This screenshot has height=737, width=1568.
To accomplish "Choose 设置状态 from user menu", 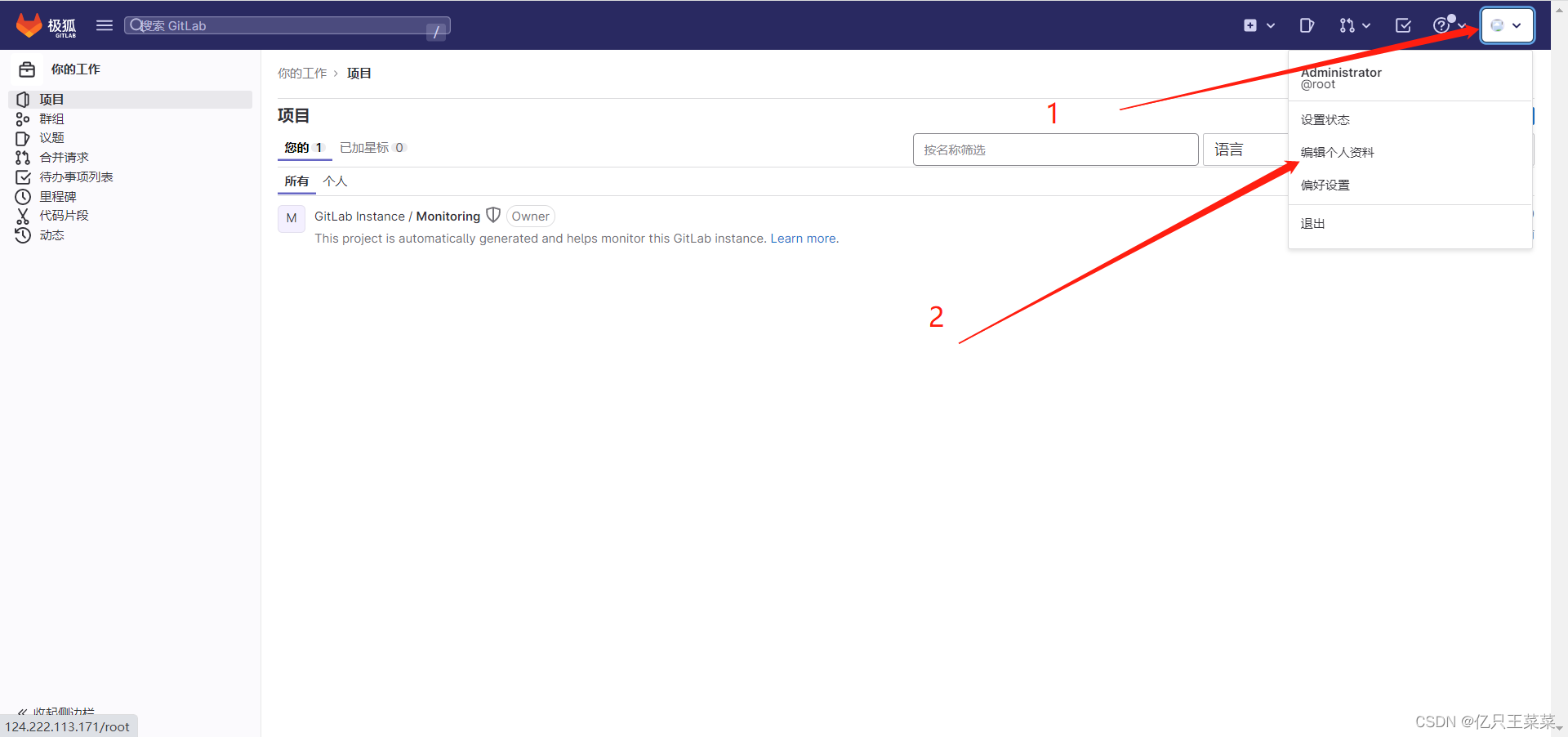I will pyautogui.click(x=1410, y=120).
